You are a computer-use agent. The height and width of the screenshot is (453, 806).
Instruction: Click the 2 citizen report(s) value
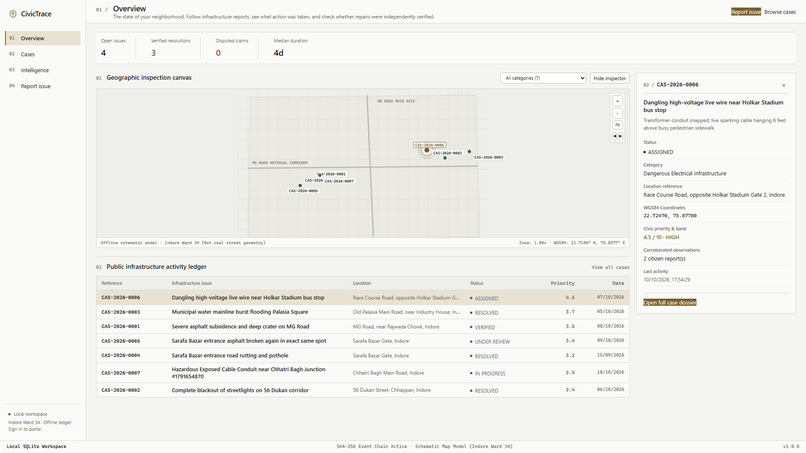(664, 259)
